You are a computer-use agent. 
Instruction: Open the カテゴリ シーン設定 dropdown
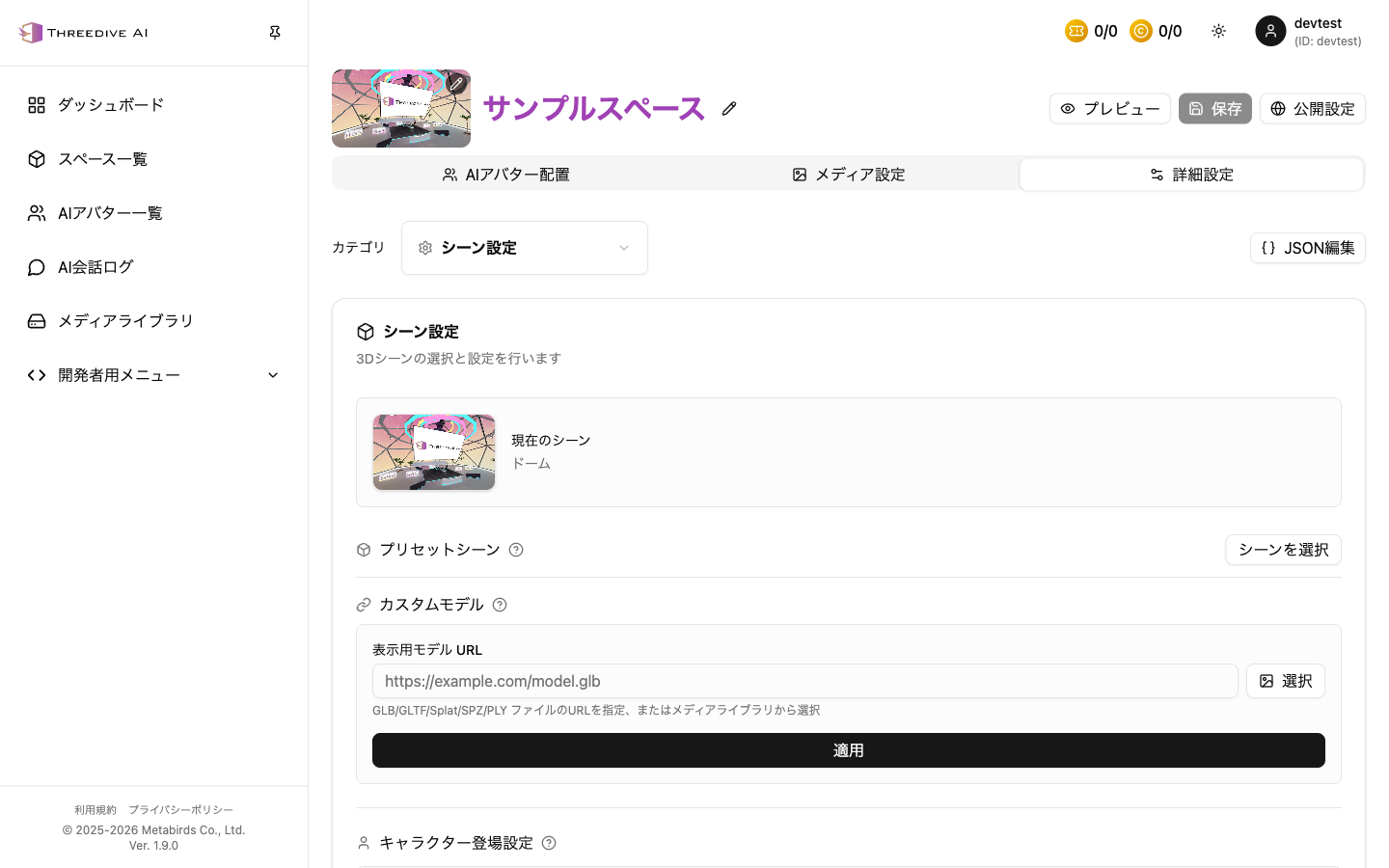point(525,248)
